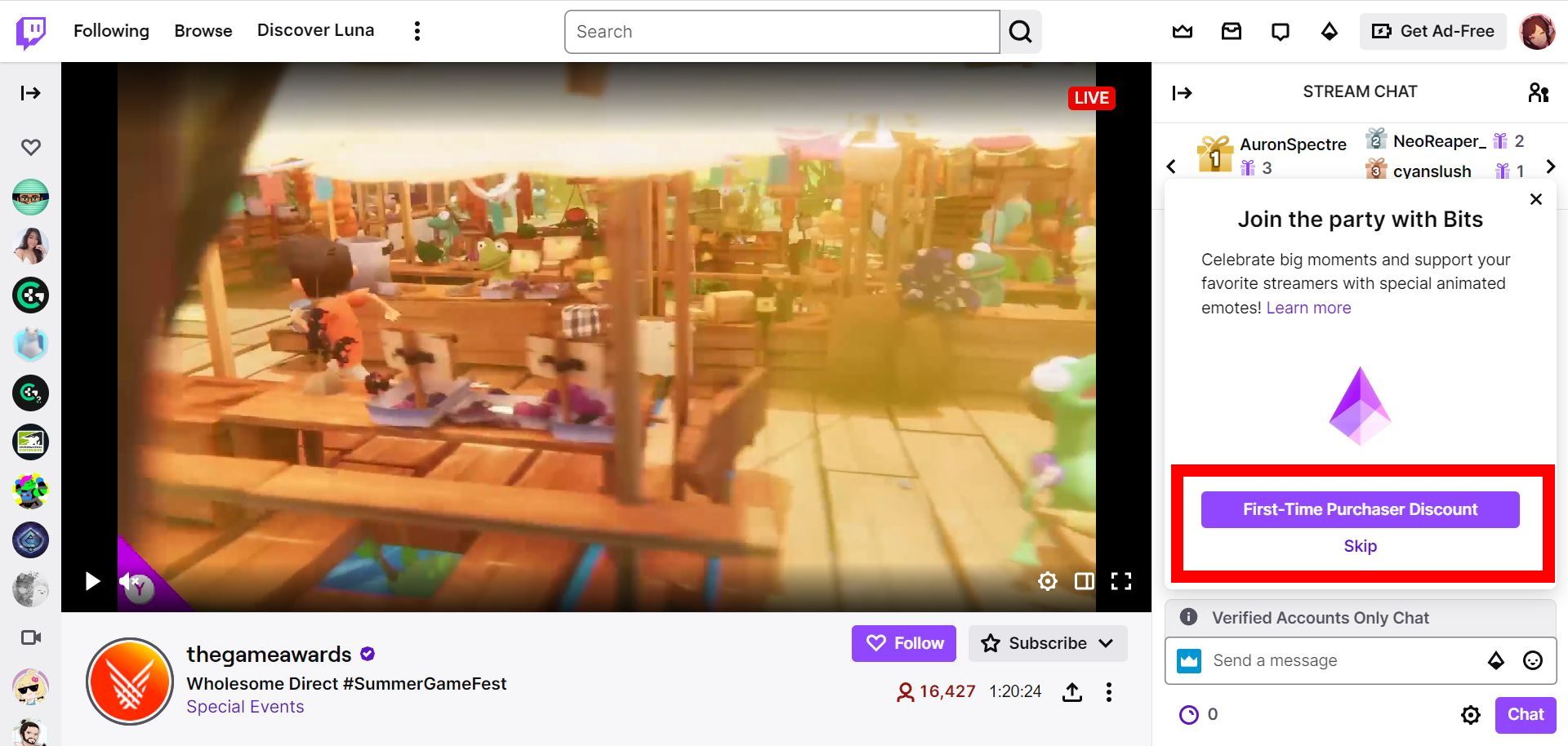The image size is (1568, 746).
Task: Open Learn more about Bits
Action: 1307,308
